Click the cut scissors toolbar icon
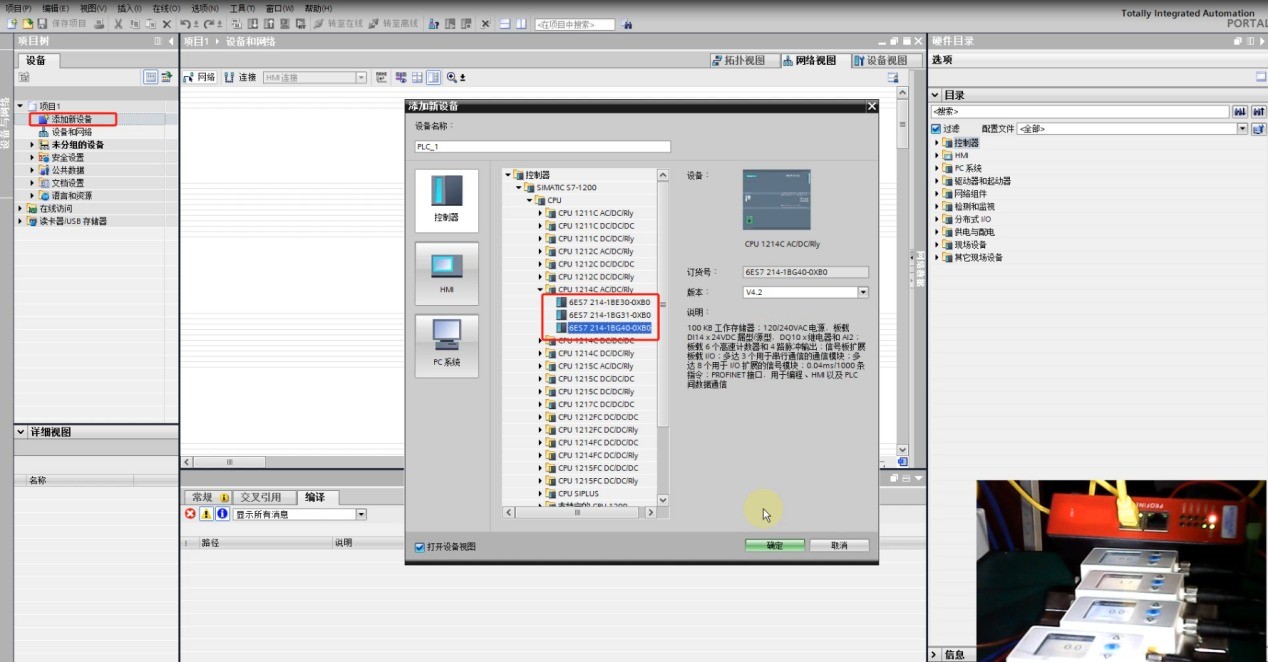 119,23
